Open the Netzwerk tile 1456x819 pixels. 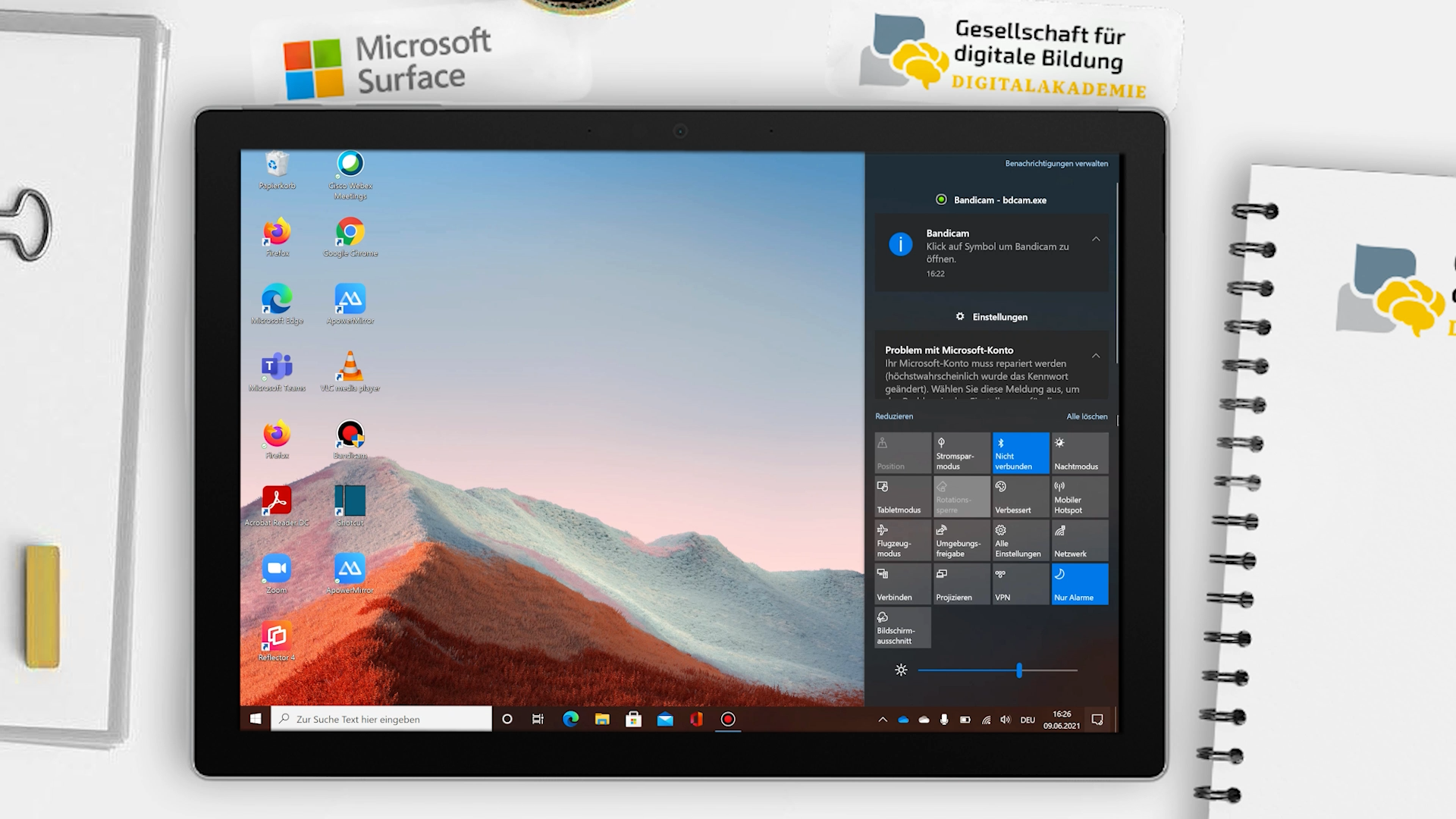point(1080,540)
